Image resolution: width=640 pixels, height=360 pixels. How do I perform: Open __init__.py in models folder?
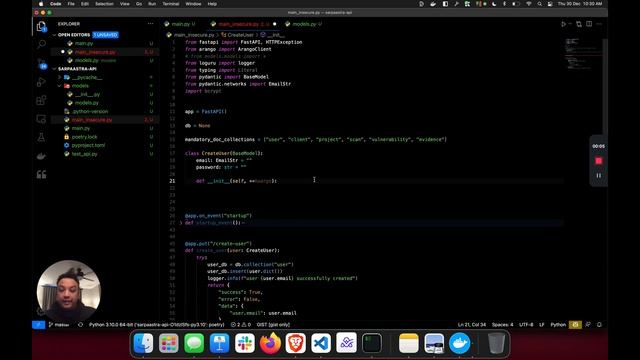click(x=87, y=94)
